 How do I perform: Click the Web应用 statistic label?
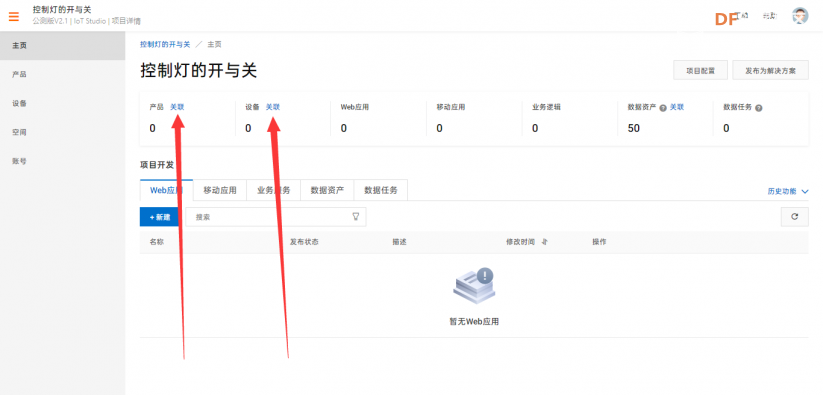[355, 107]
